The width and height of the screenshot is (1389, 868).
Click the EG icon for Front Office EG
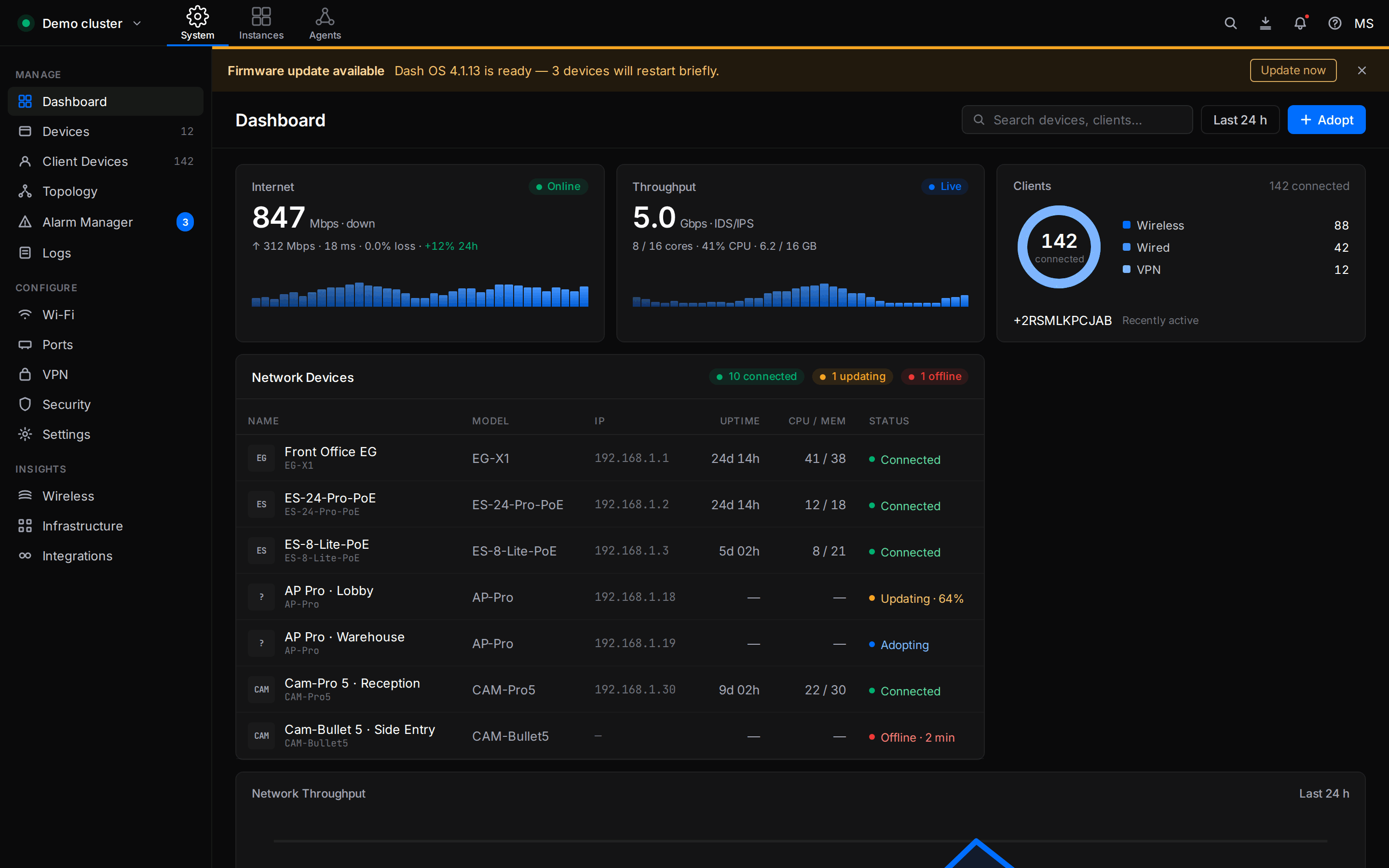click(x=261, y=458)
